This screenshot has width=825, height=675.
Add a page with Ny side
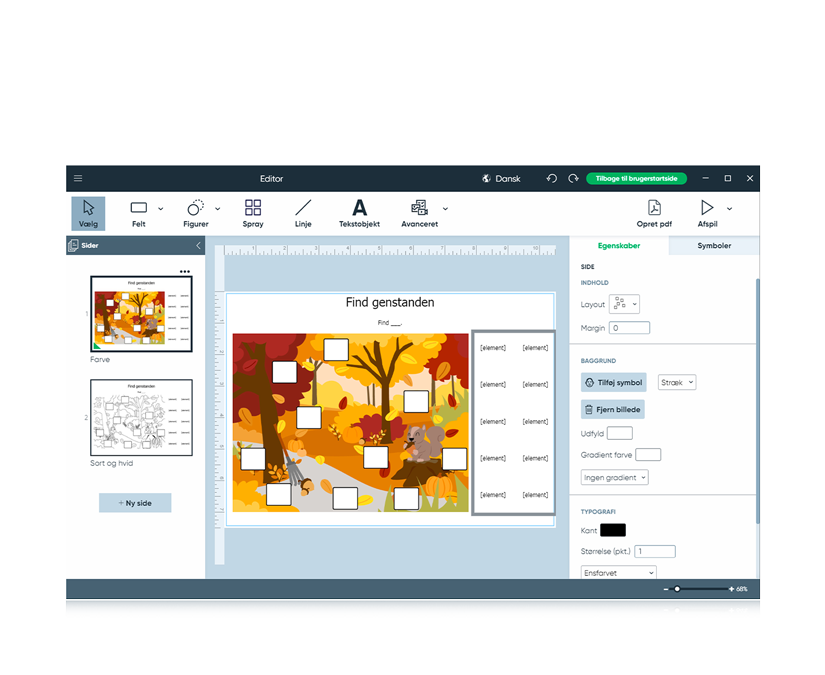click(x=135, y=503)
